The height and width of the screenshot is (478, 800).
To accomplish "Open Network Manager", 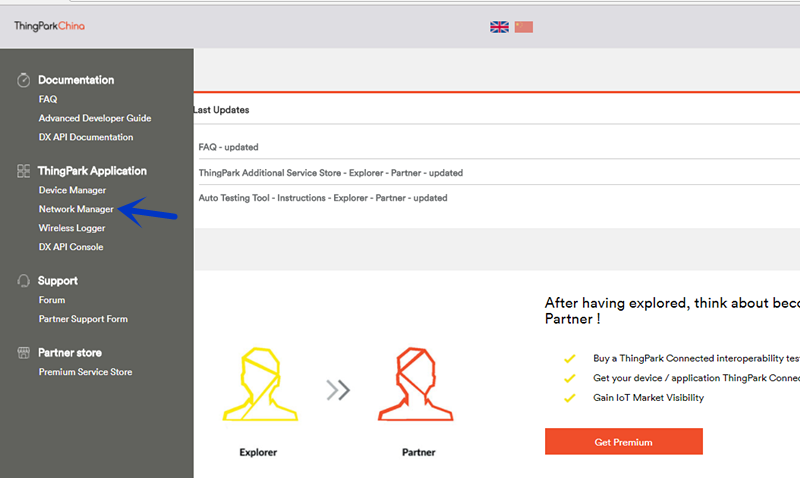I will point(76,209).
